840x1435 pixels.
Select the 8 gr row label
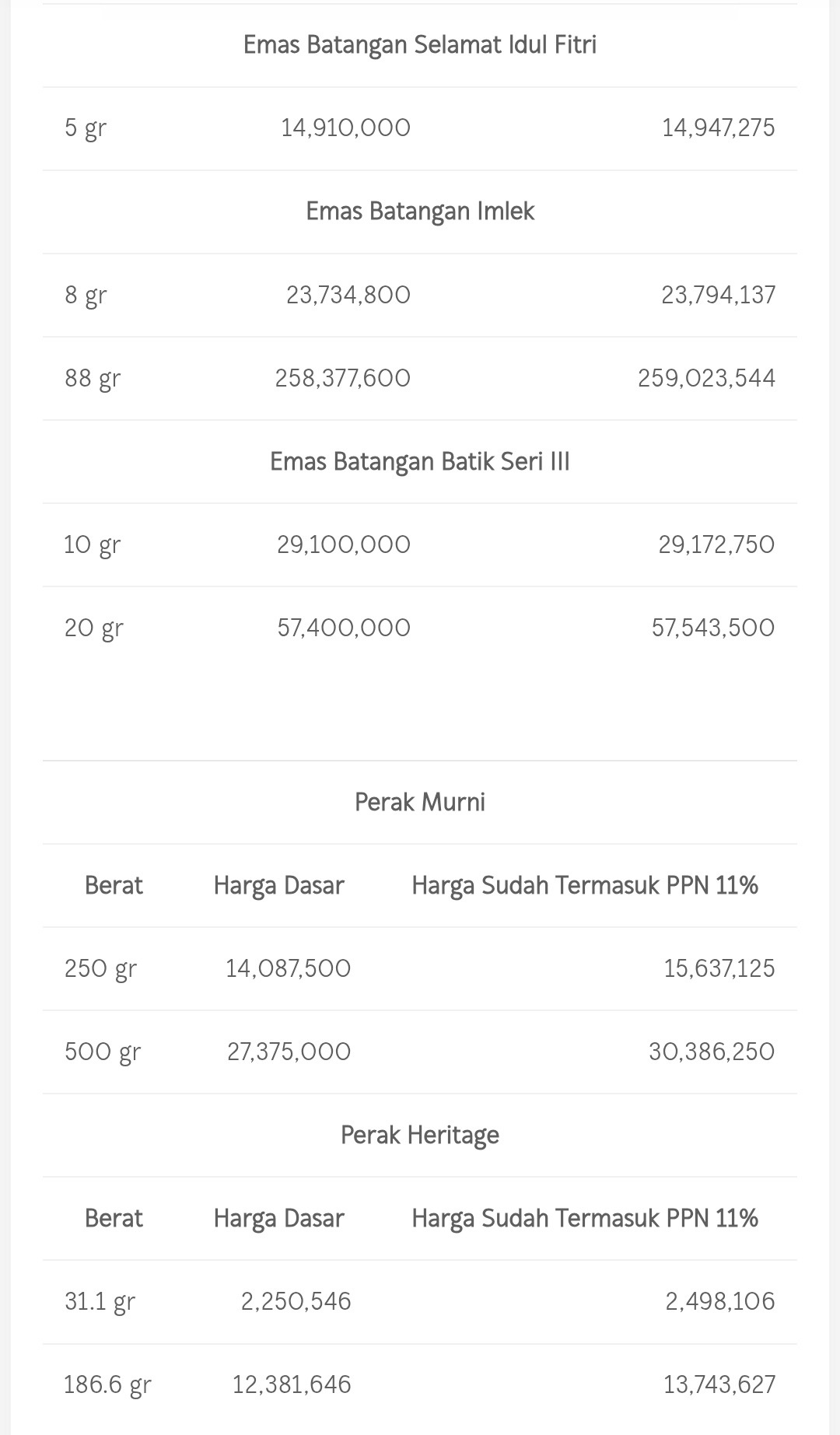click(x=86, y=295)
